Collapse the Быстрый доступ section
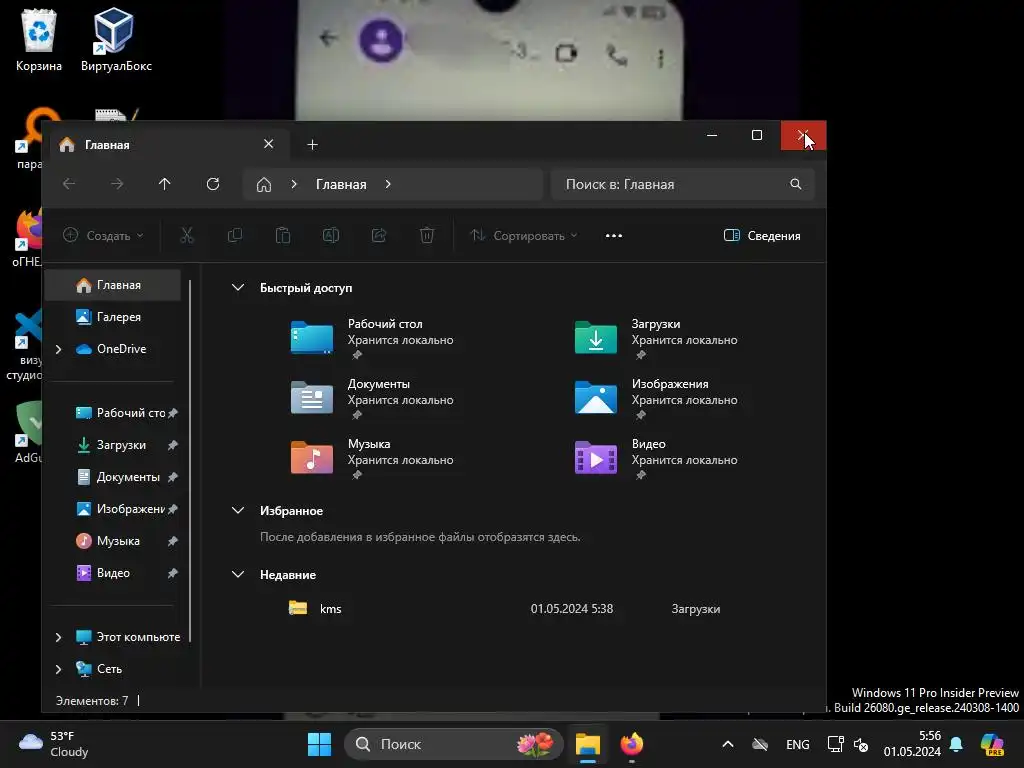The image size is (1024, 768). (x=238, y=287)
